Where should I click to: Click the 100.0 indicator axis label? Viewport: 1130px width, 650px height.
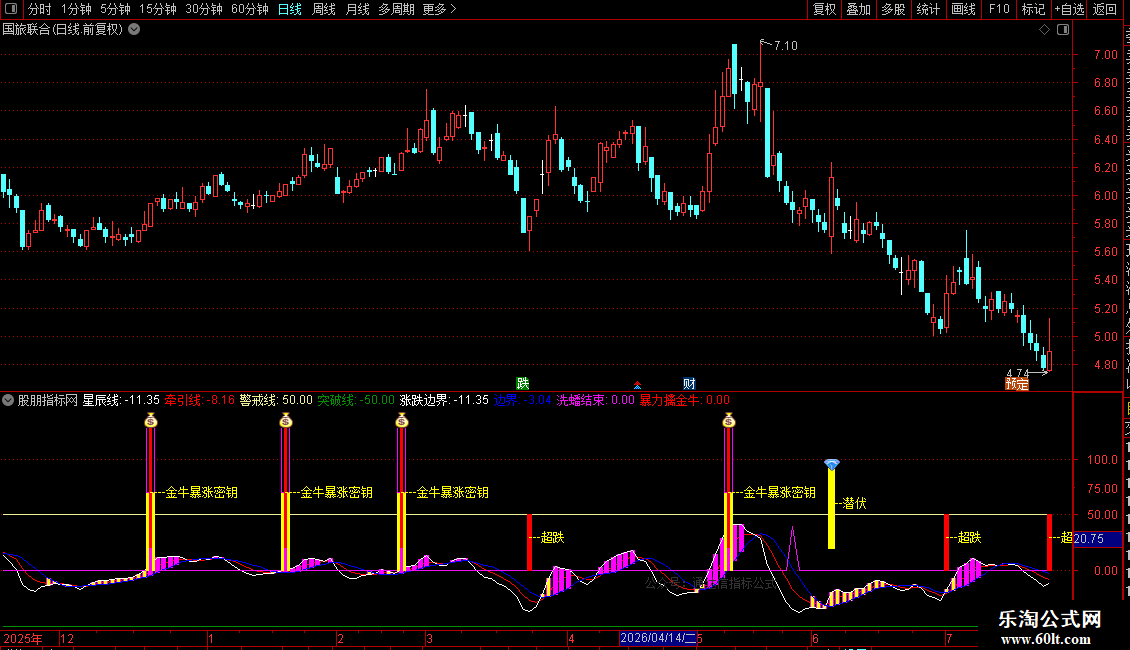click(1103, 460)
